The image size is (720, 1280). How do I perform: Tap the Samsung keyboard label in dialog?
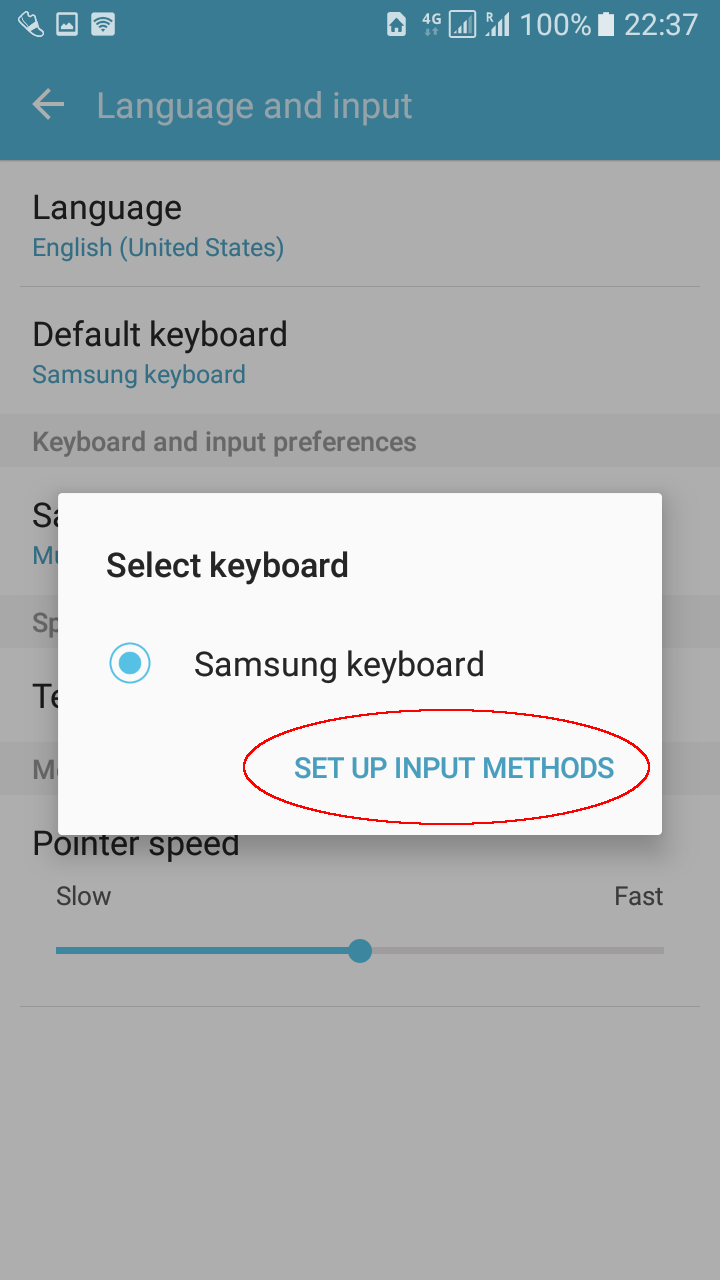pos(339,664)
